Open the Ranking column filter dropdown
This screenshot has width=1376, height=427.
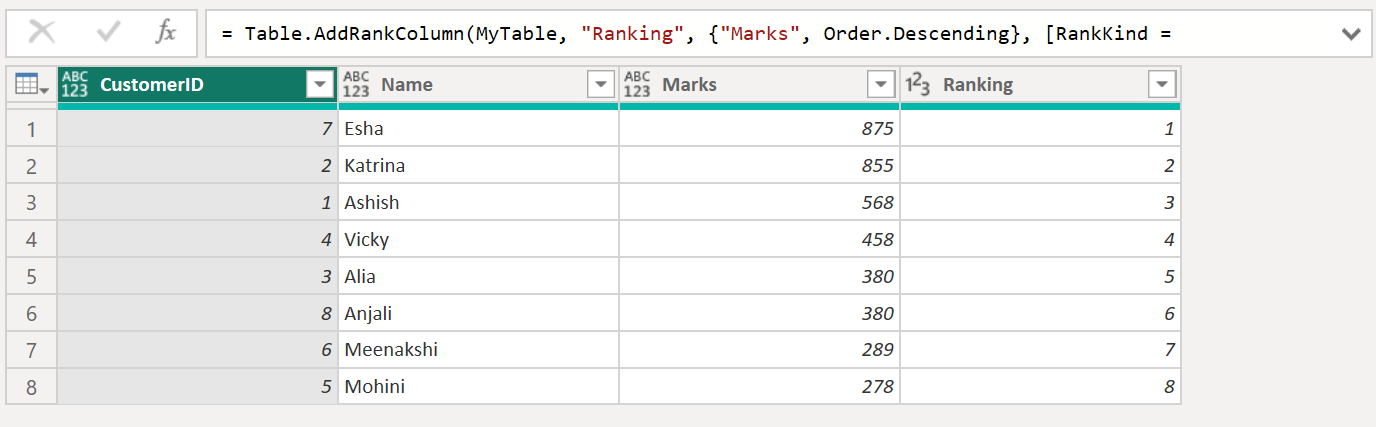1162,85
